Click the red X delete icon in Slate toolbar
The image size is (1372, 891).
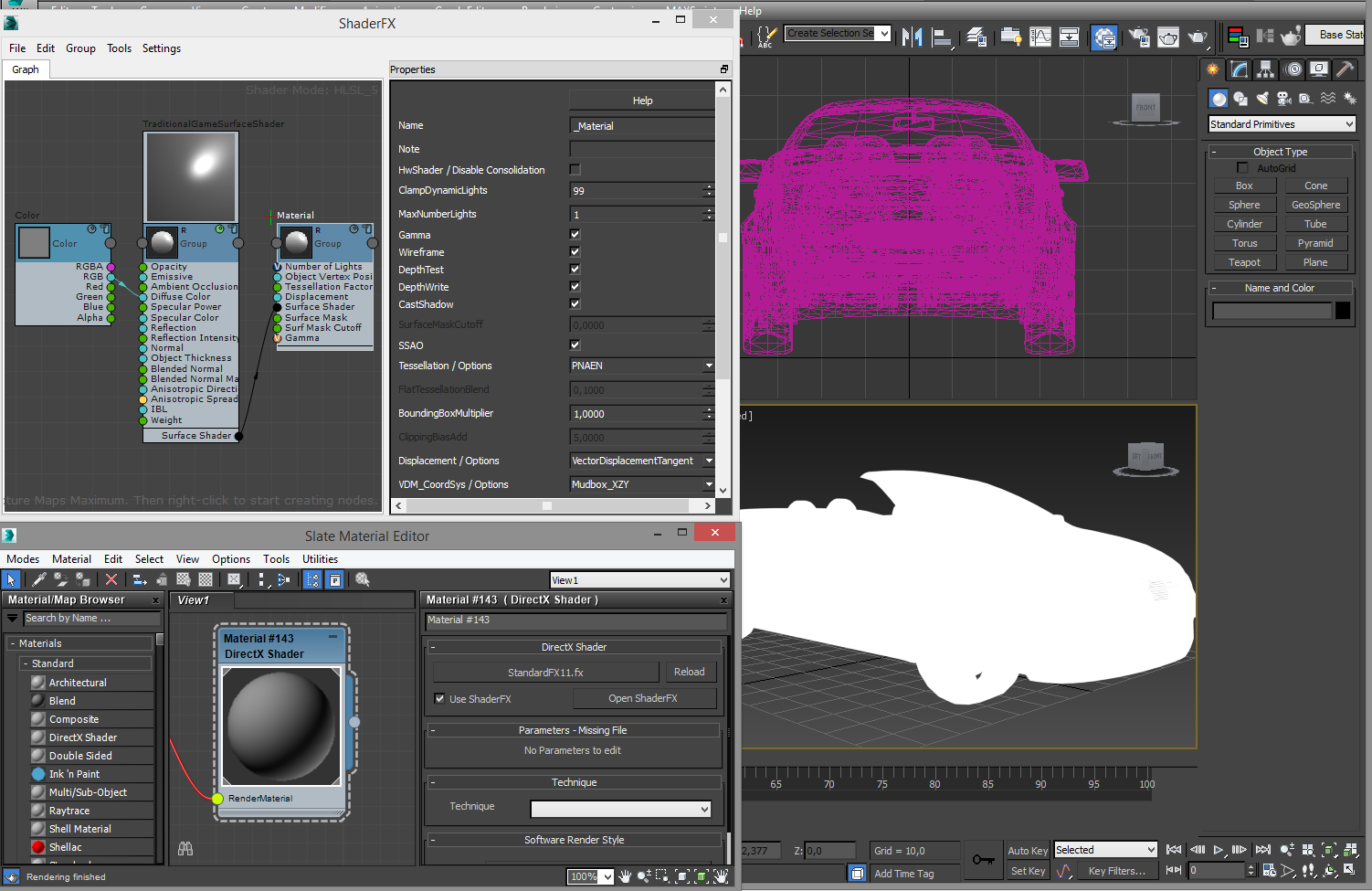click(x=111, y=579)
